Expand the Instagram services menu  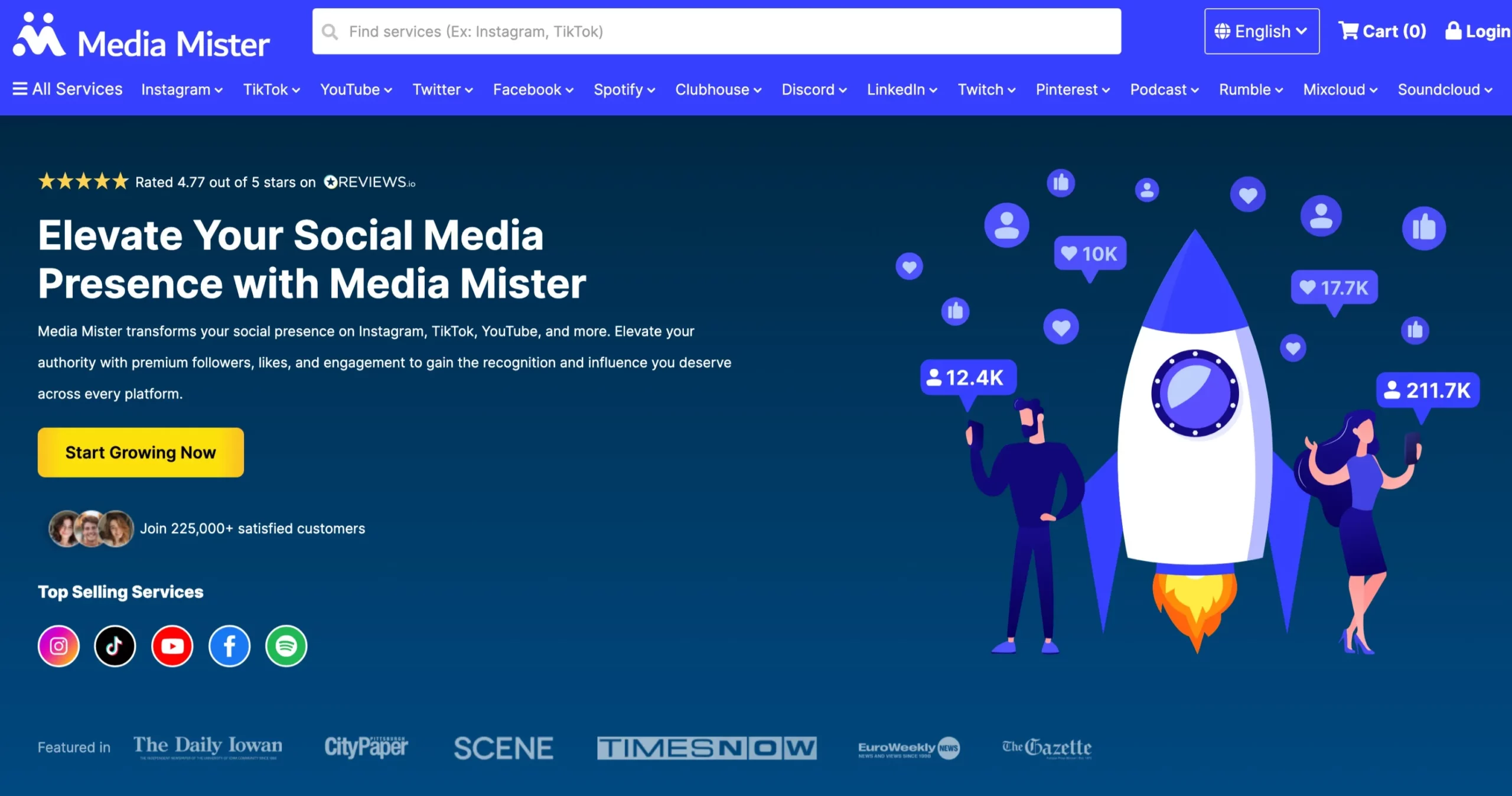coord(182,90)
